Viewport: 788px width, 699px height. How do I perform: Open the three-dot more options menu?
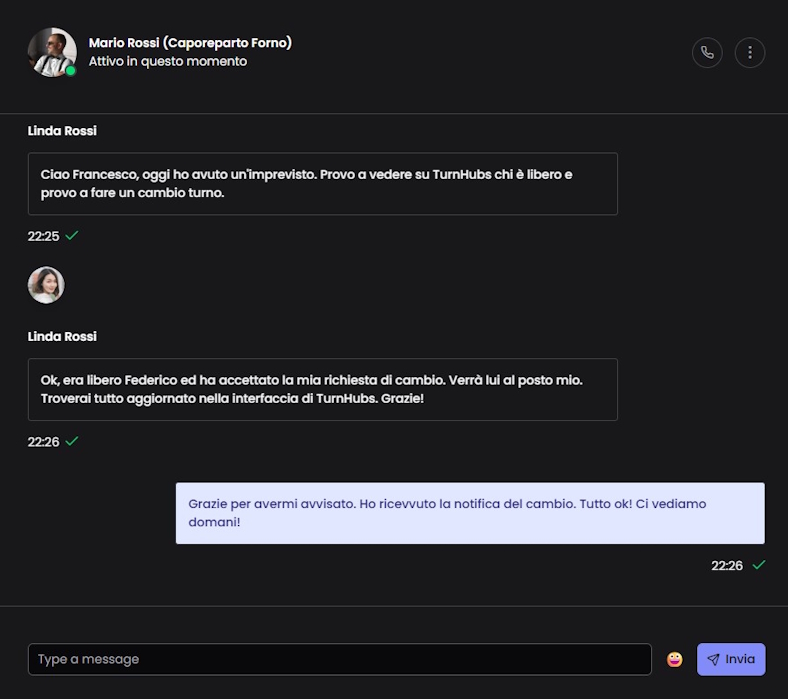point(750,53)
